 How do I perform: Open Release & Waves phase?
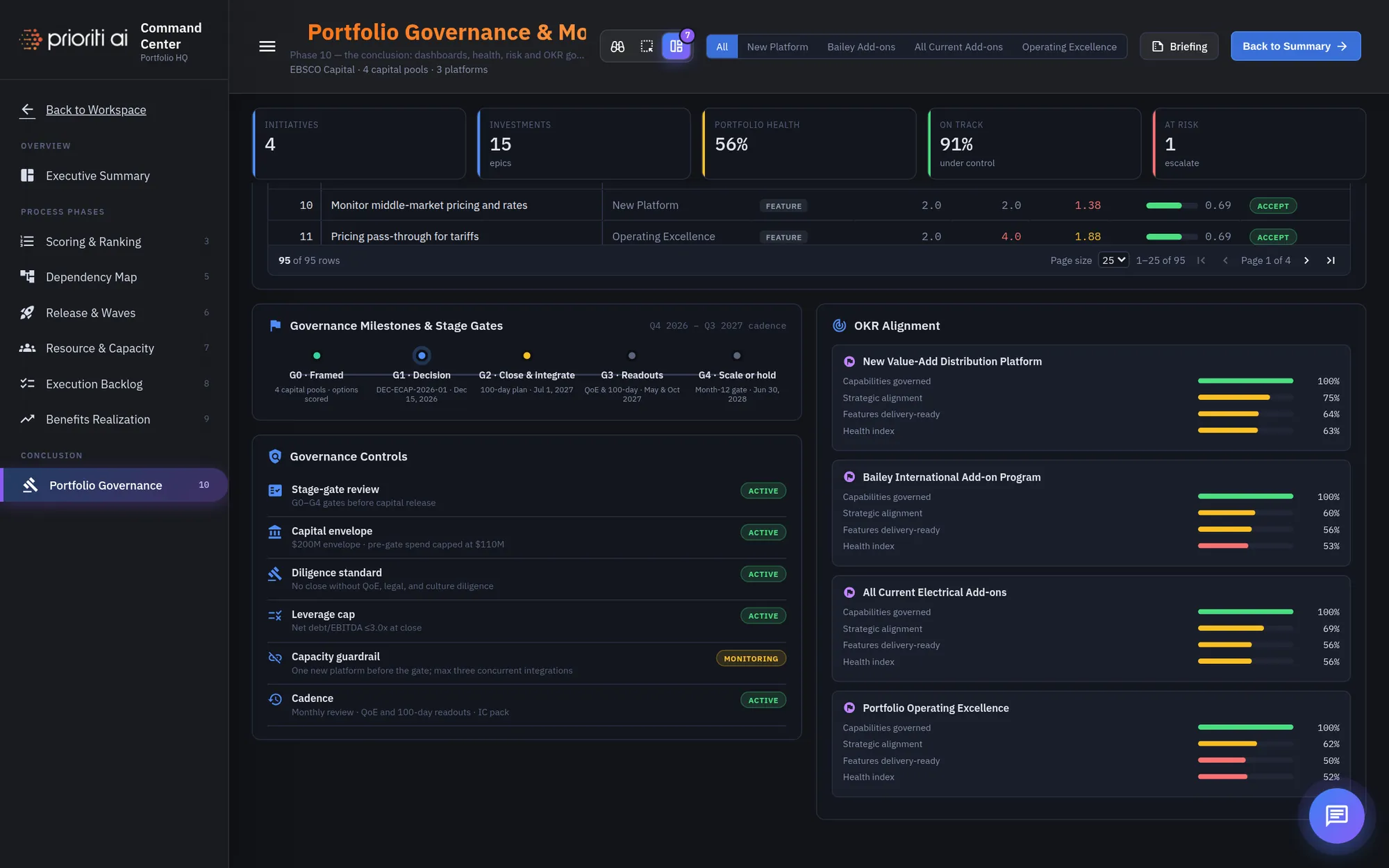coord(115,312)
